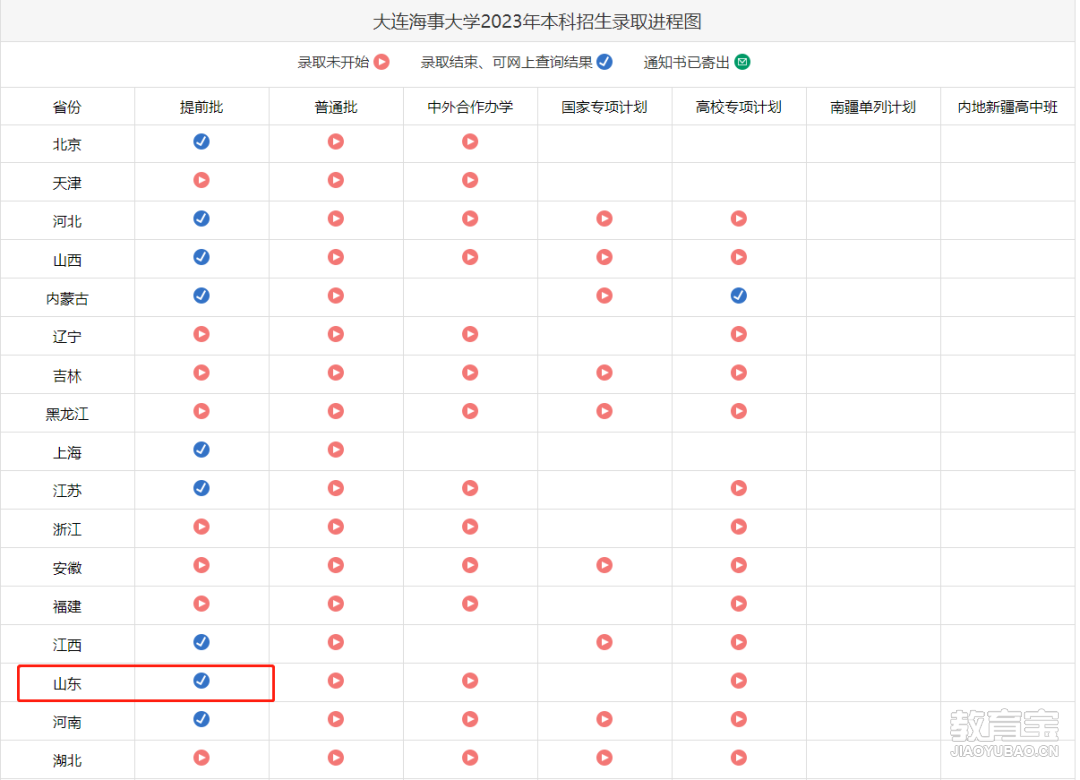Click the 提前批 column header
The width and height of the screenshot is (1080, 780).
coord(201,107)
